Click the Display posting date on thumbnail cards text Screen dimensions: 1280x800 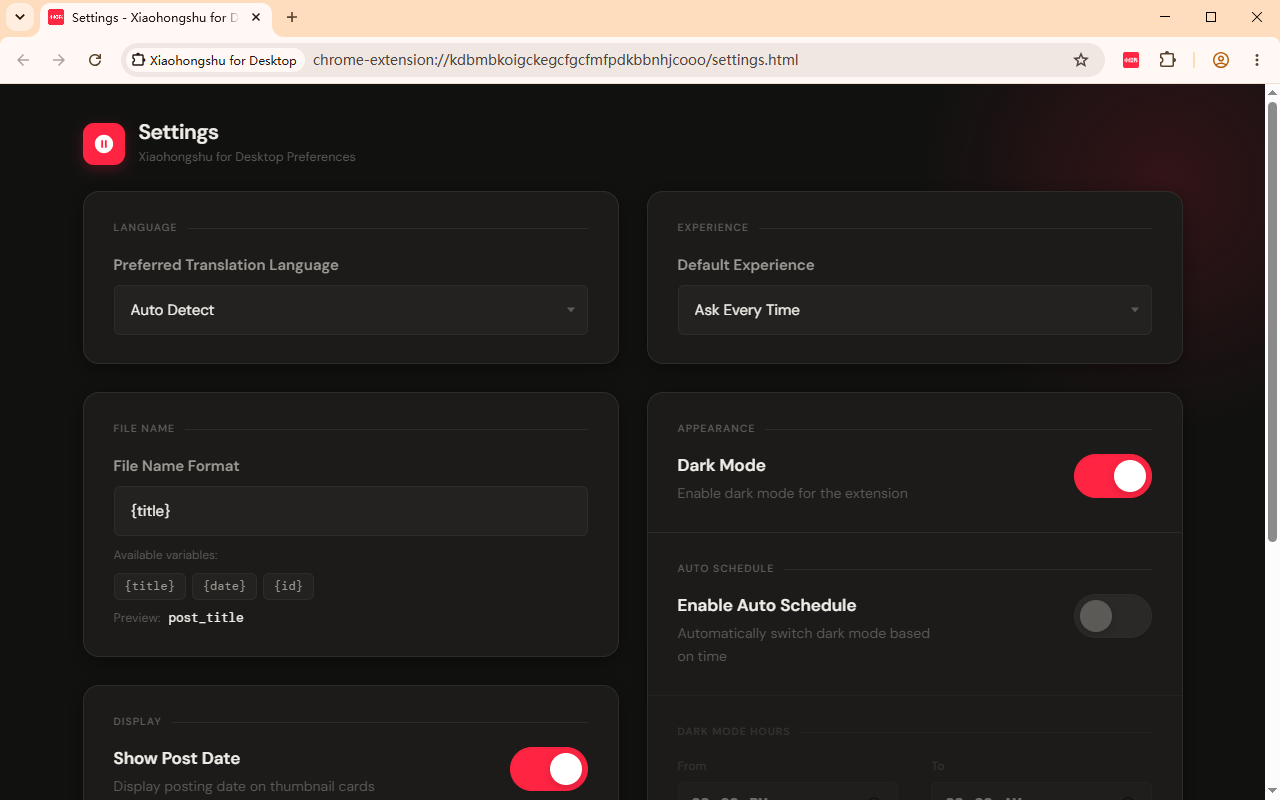click(244, 787)
